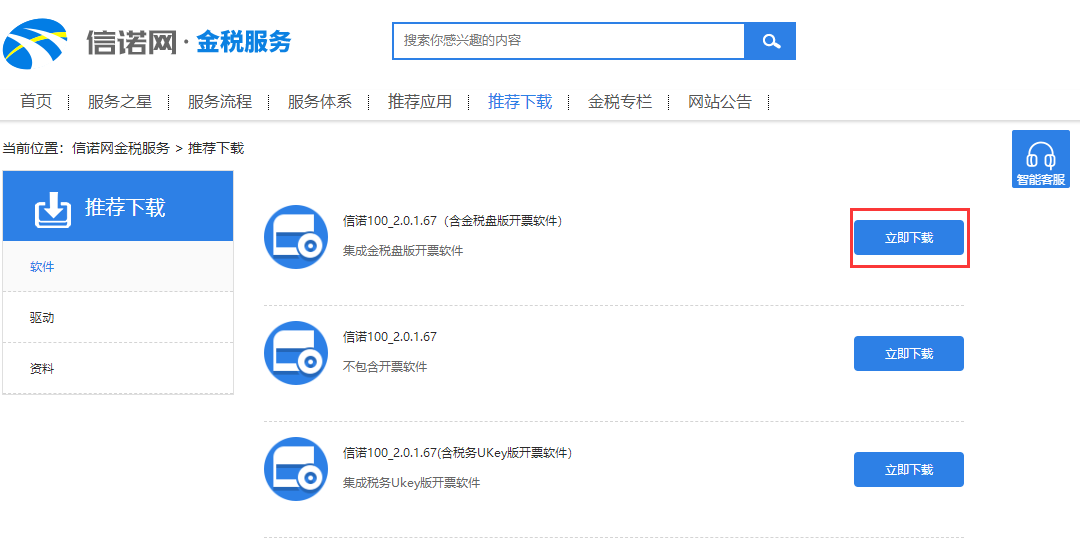1080x544 pixels.
Task: Click title 信诺100_2.0.1.67（含金税盘版开票软件）
Action: point(453,221)
